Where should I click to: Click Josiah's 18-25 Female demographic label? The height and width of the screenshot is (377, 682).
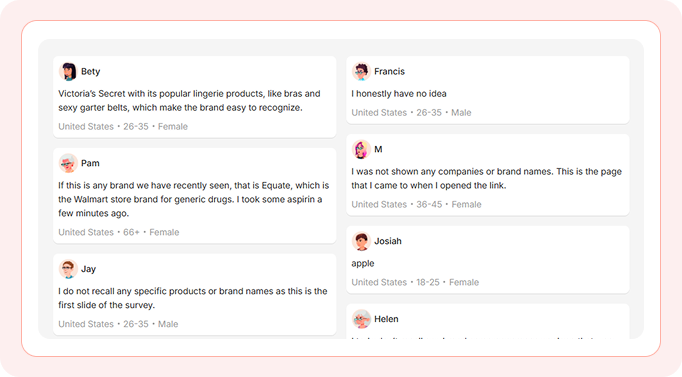(415, 282)
